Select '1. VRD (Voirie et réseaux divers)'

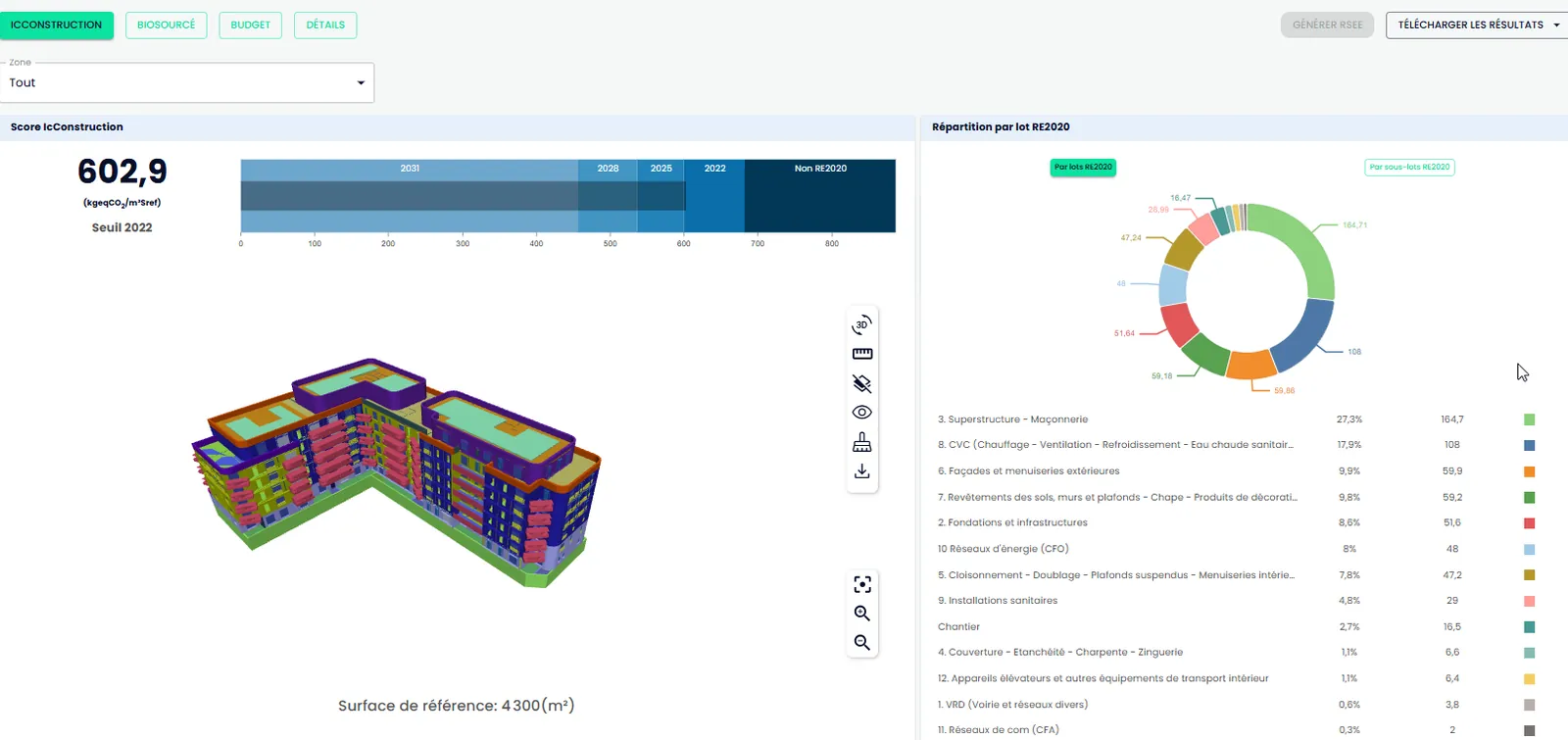(x=1012, y=705)
